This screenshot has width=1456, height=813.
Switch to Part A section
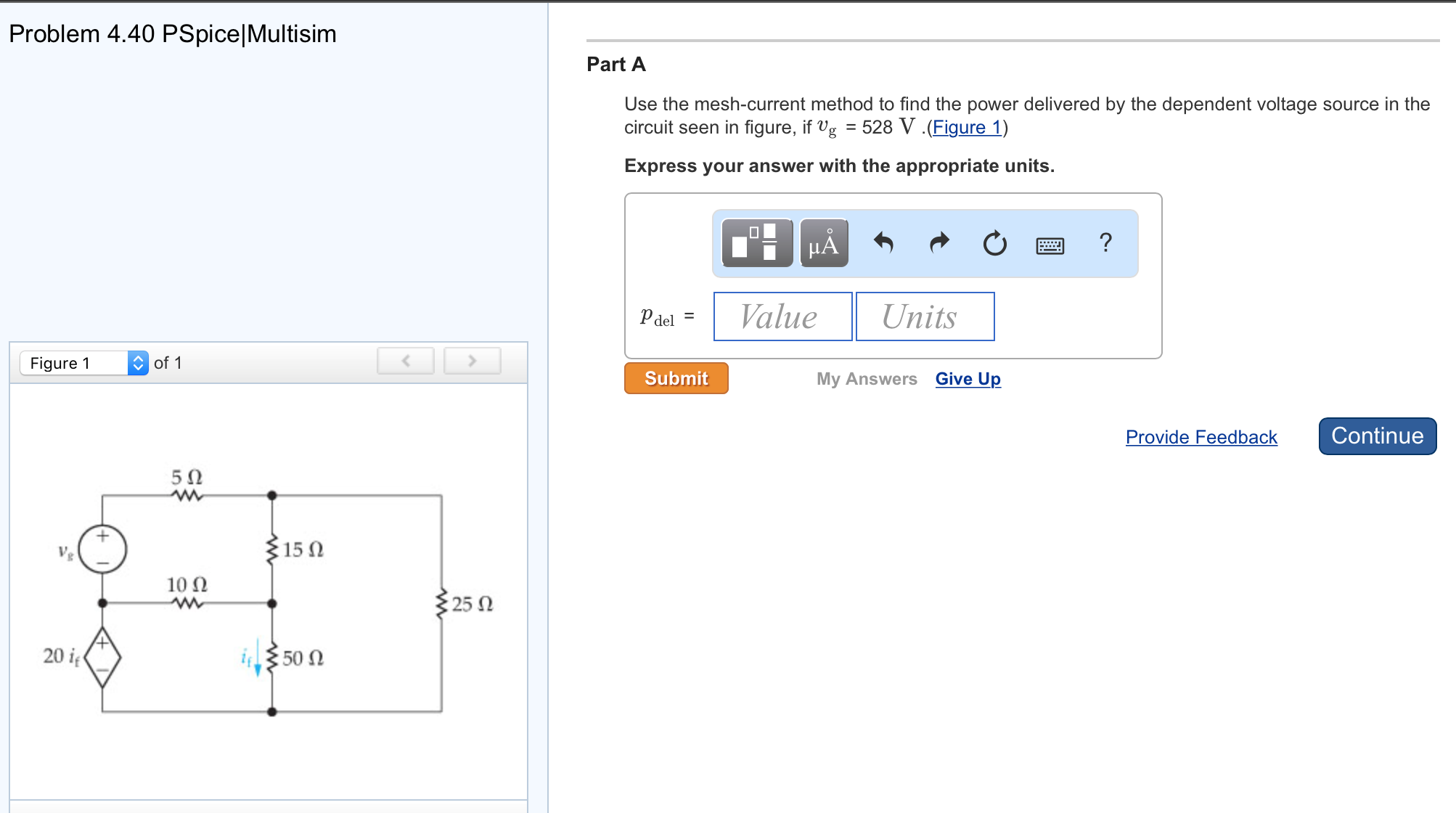(615, 64)
